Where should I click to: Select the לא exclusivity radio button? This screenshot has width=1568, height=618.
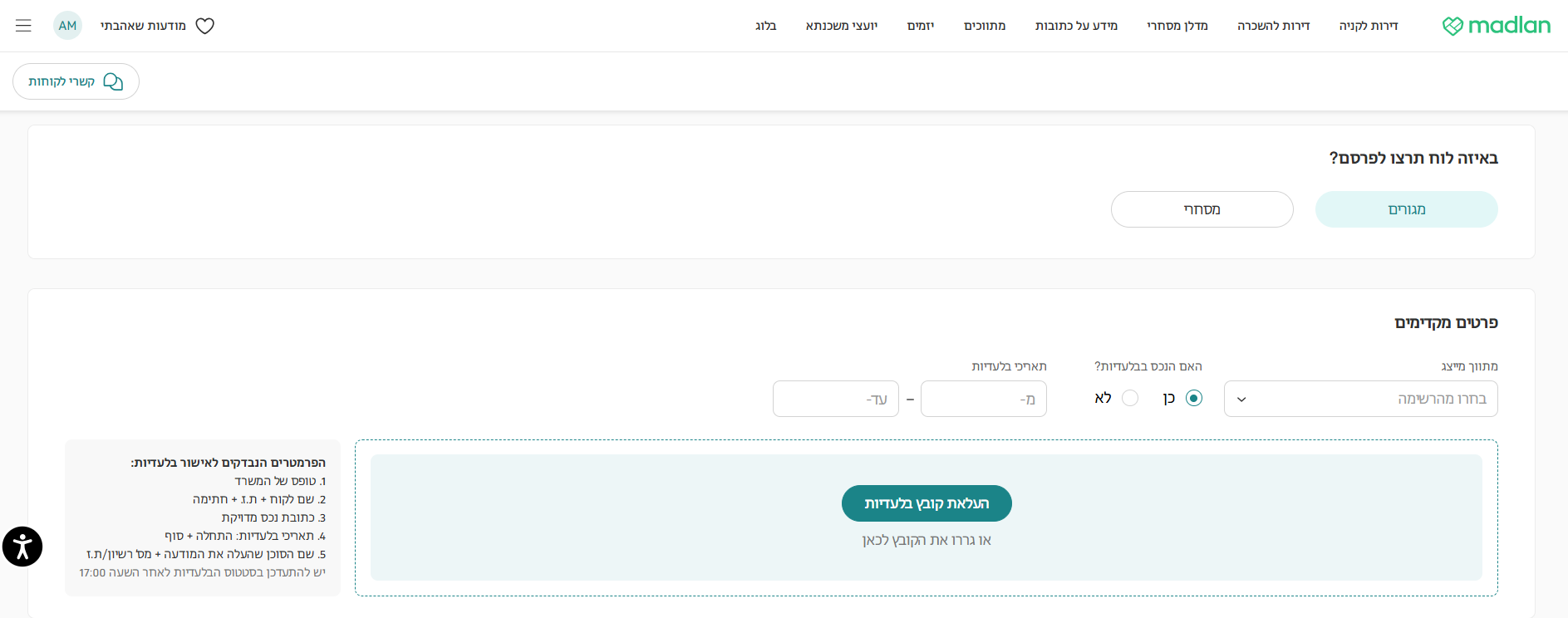[x=1130, y=398]
